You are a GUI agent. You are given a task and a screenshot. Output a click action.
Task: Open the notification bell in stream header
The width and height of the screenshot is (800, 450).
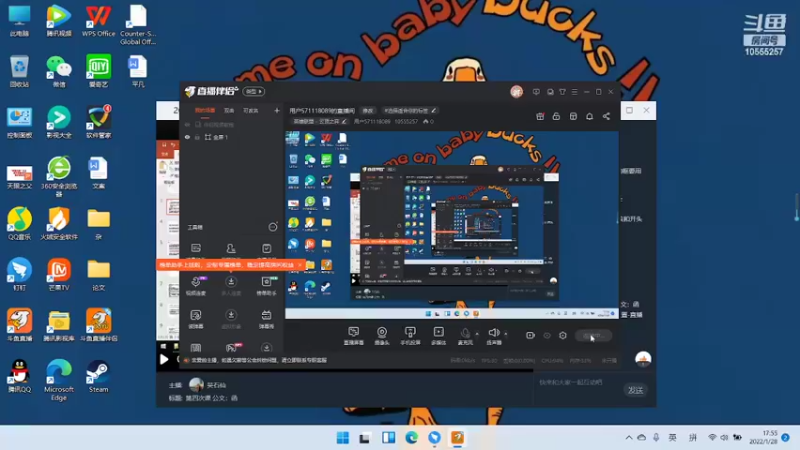(589, 116)
